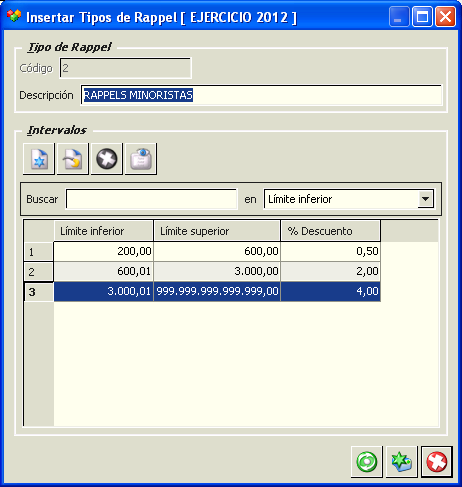Click the 999.999.999.999.999,00 cell
The image size is (462, 487).
217,292
